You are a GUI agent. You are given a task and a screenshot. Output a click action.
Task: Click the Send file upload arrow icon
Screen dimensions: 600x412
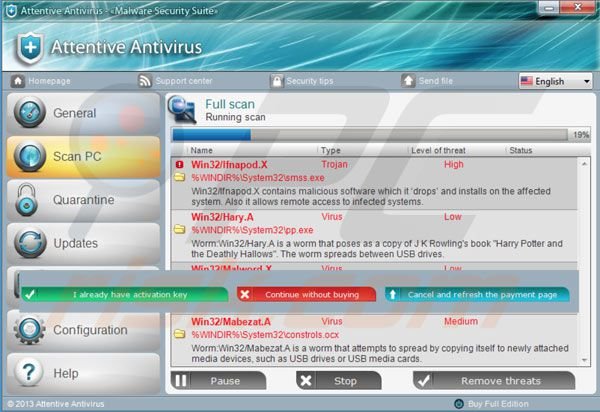point(408,81)
